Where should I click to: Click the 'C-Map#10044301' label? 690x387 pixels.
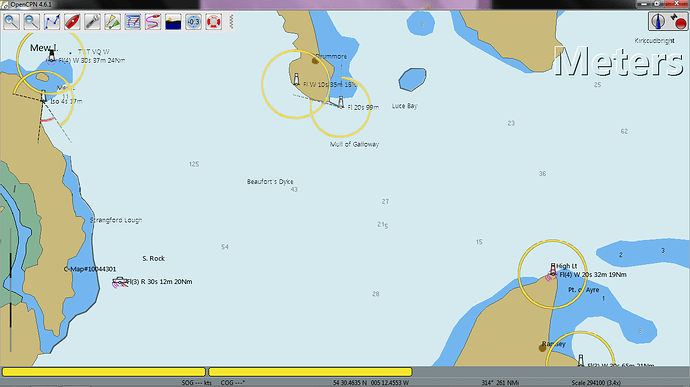click(90, 269)
